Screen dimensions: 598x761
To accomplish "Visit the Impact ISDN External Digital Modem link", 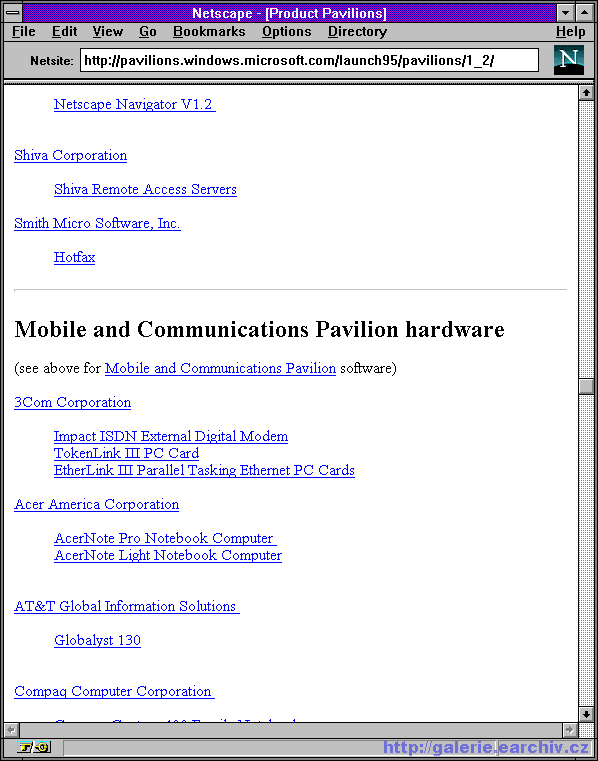I will (x=171, y=436).
